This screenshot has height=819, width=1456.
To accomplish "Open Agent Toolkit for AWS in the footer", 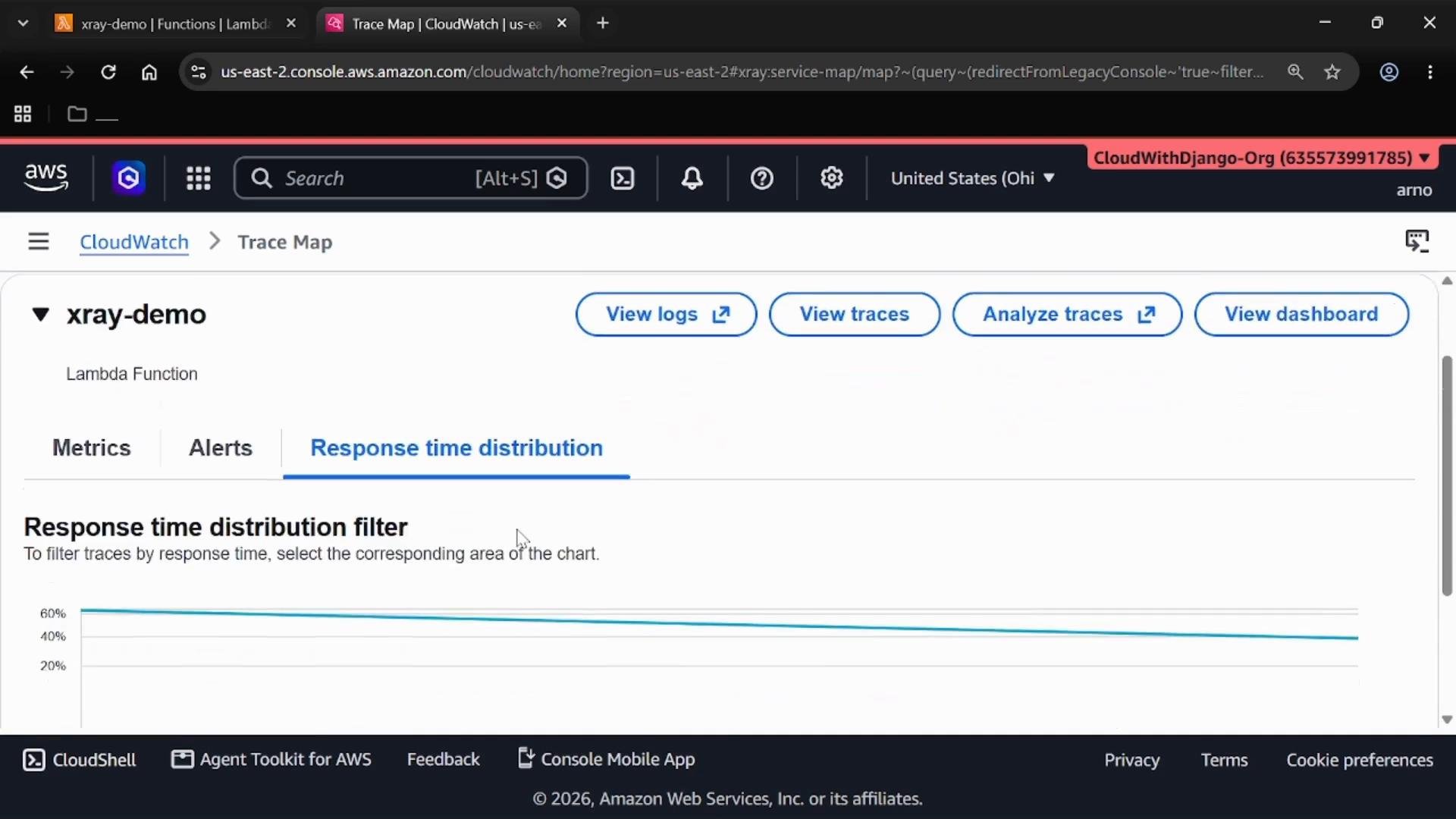I will pos(271,760).
